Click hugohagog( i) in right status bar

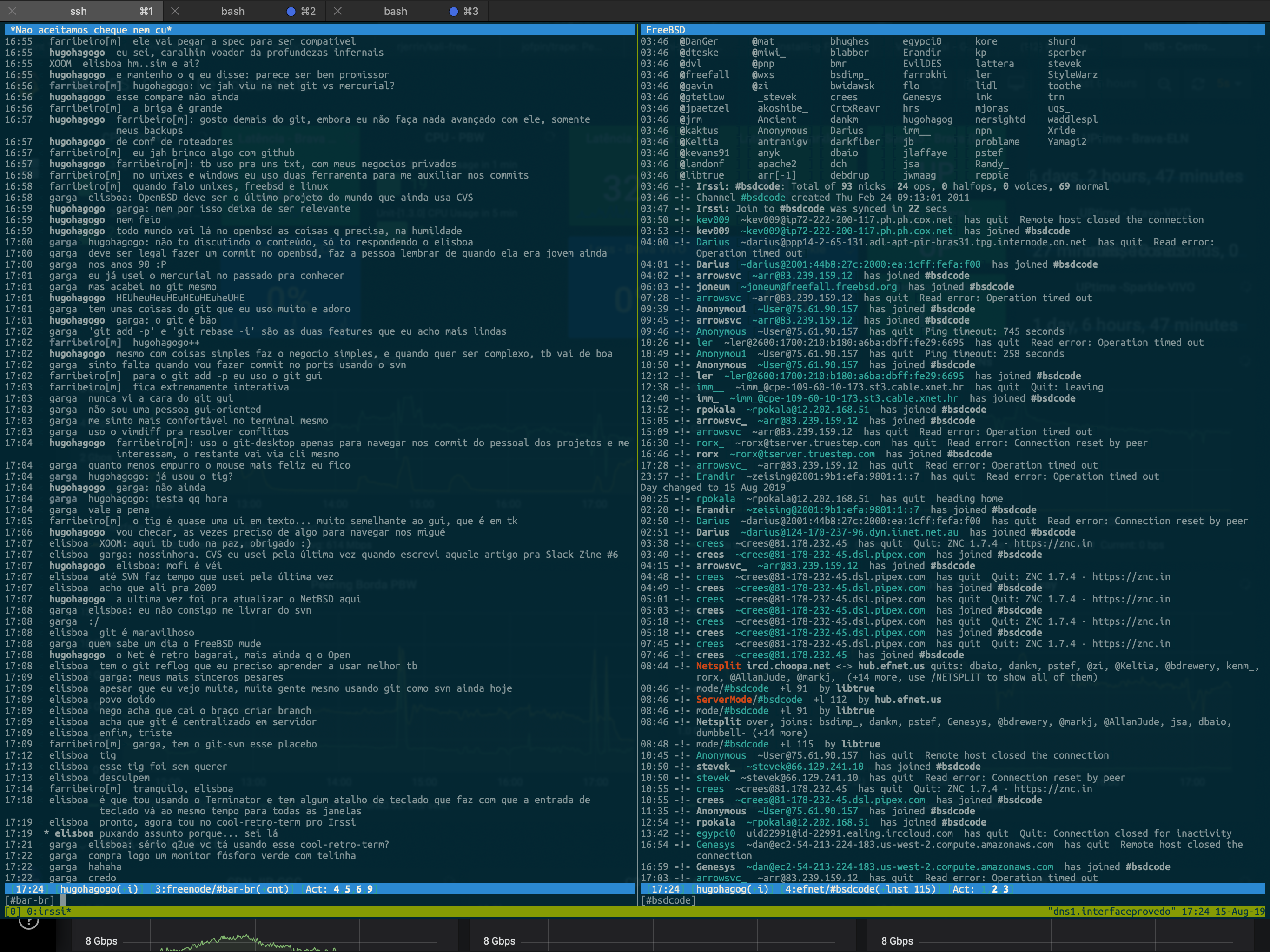[732, 889]
